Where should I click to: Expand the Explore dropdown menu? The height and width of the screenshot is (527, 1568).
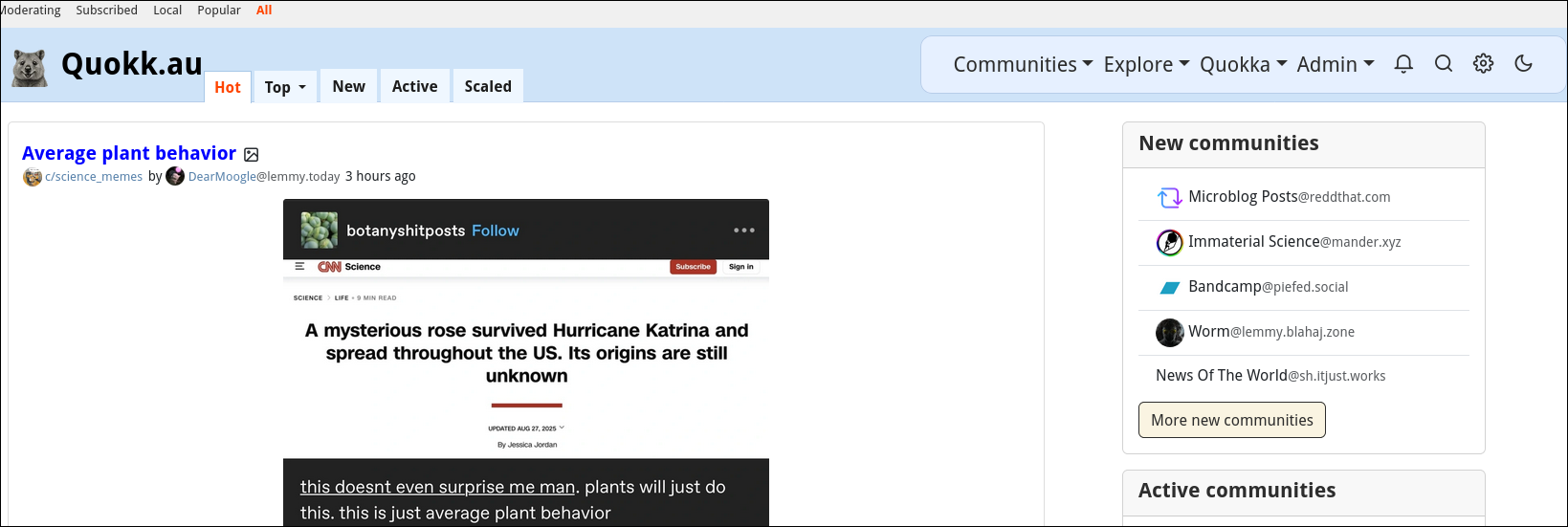pyautogui.click(x=1145, y=64)
